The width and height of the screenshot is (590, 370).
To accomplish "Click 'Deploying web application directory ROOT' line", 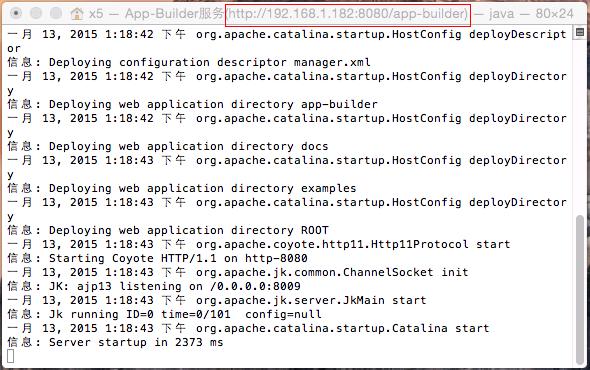I will (168, 230).
